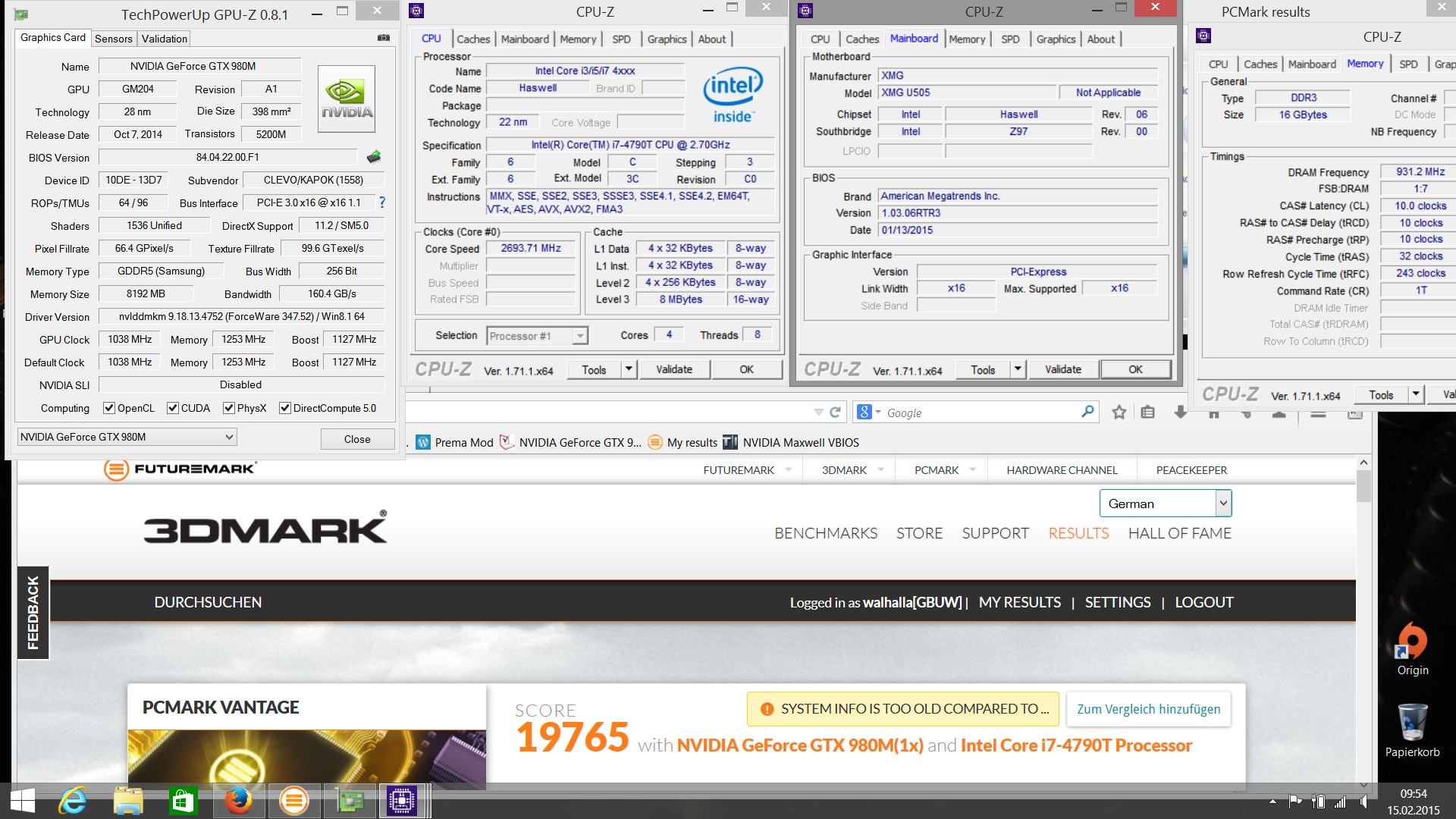1456x819 pixels.
Task: Switch to CPU-Z in the taskbar
Action: [x=401, y=801]
